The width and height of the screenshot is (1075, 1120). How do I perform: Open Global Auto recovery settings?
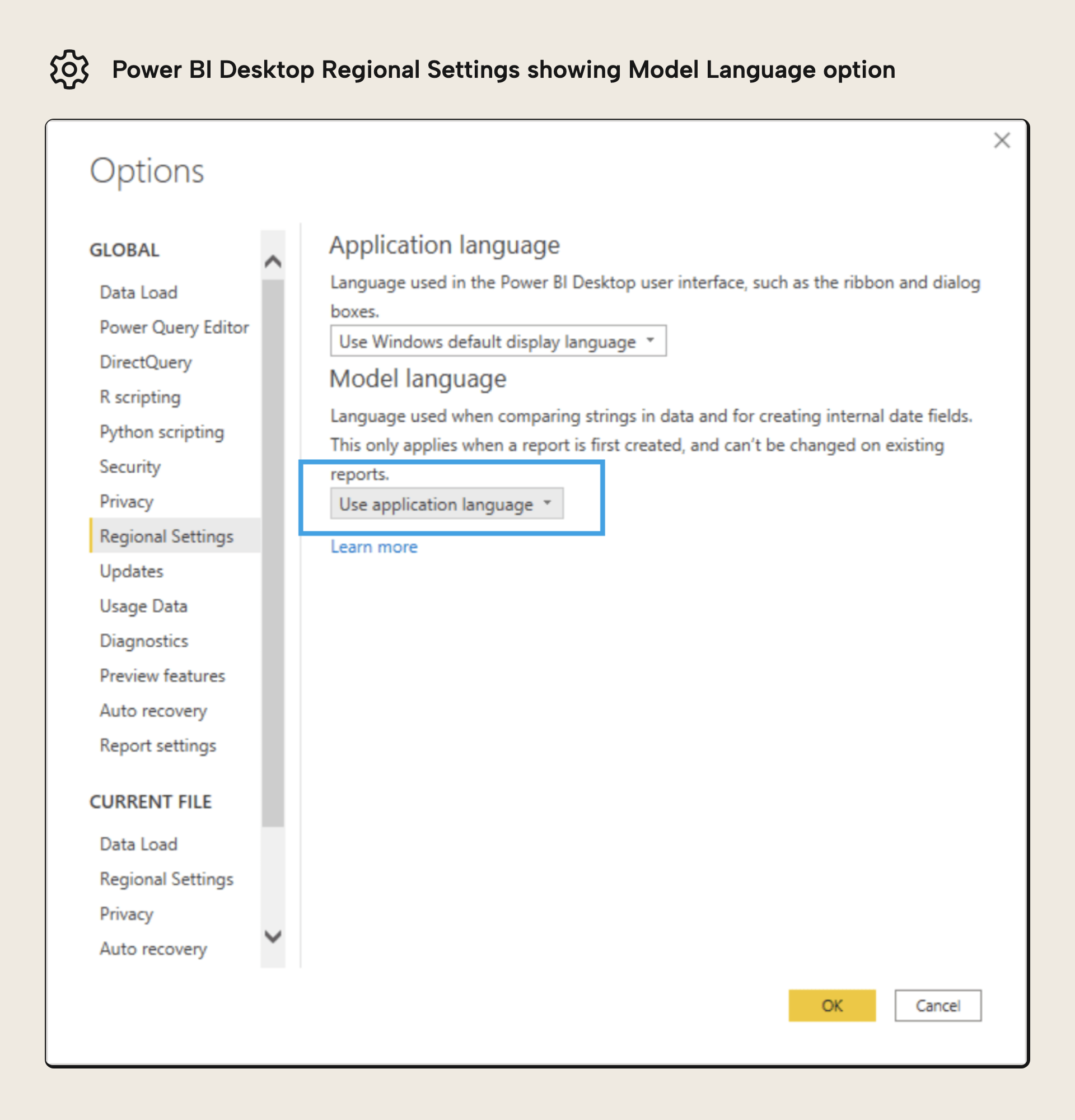tap(153, 711)
